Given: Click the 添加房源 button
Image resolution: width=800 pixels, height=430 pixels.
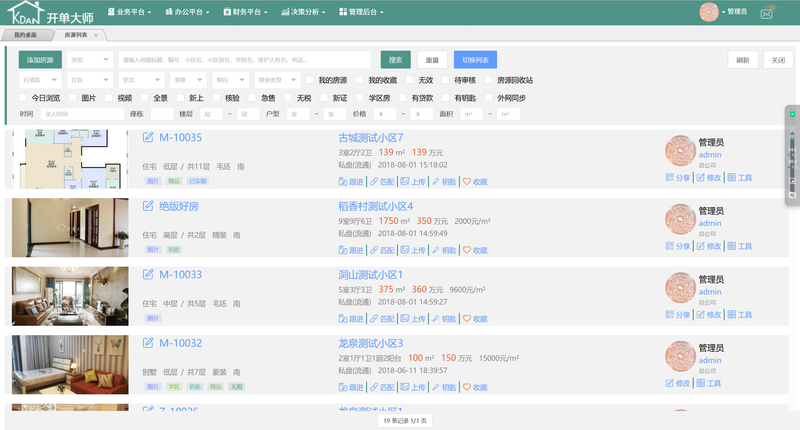Looking at the screenshot, I should coord(40,60).
